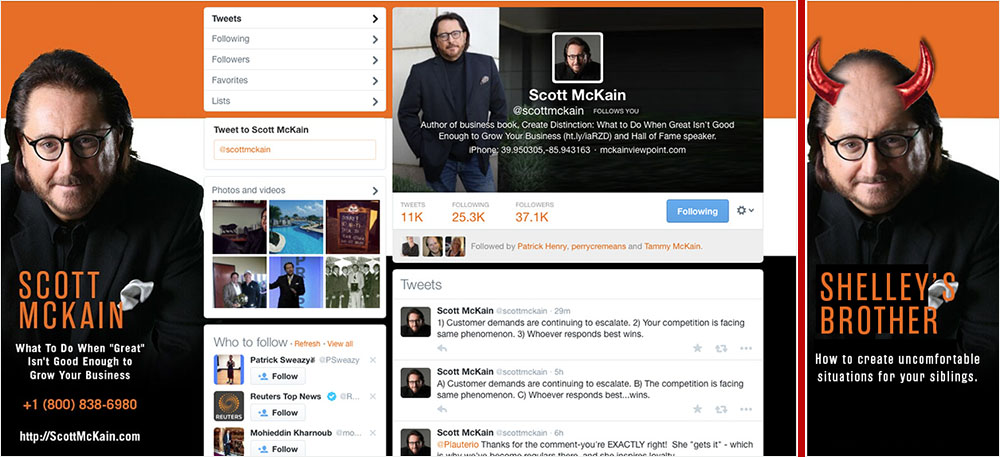This screenshot has height=457, width=1000.
Task: Reply to the 29m tweet
Action: pyautogui.click(x=442, y=349)
